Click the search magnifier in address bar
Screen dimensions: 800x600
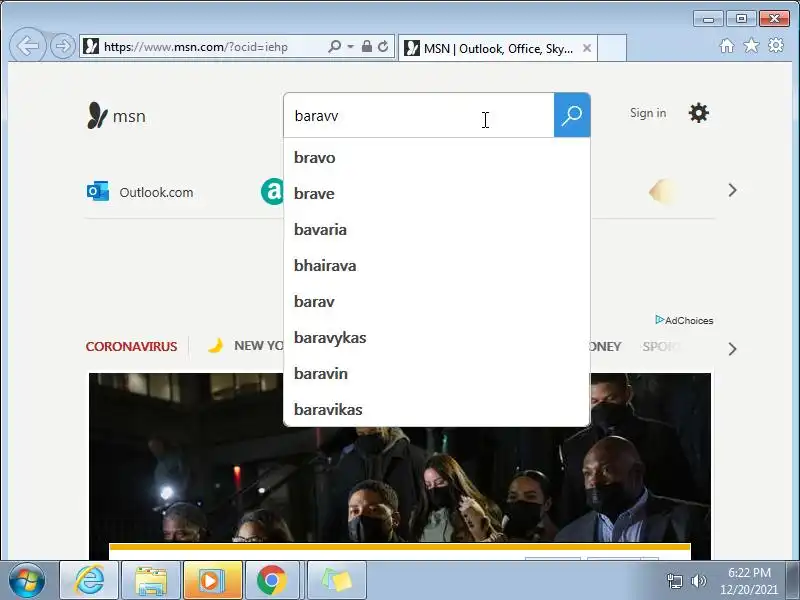point(335,46)
